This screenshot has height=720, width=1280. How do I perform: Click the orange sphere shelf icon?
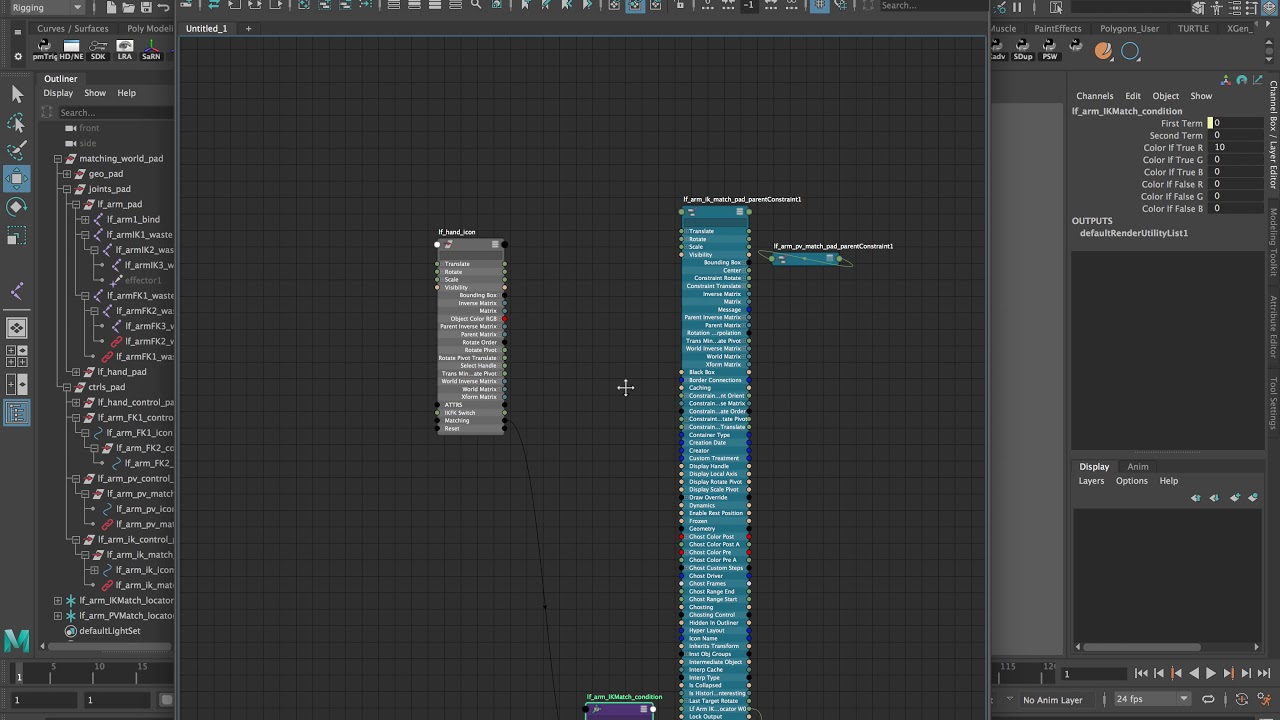1103,51
